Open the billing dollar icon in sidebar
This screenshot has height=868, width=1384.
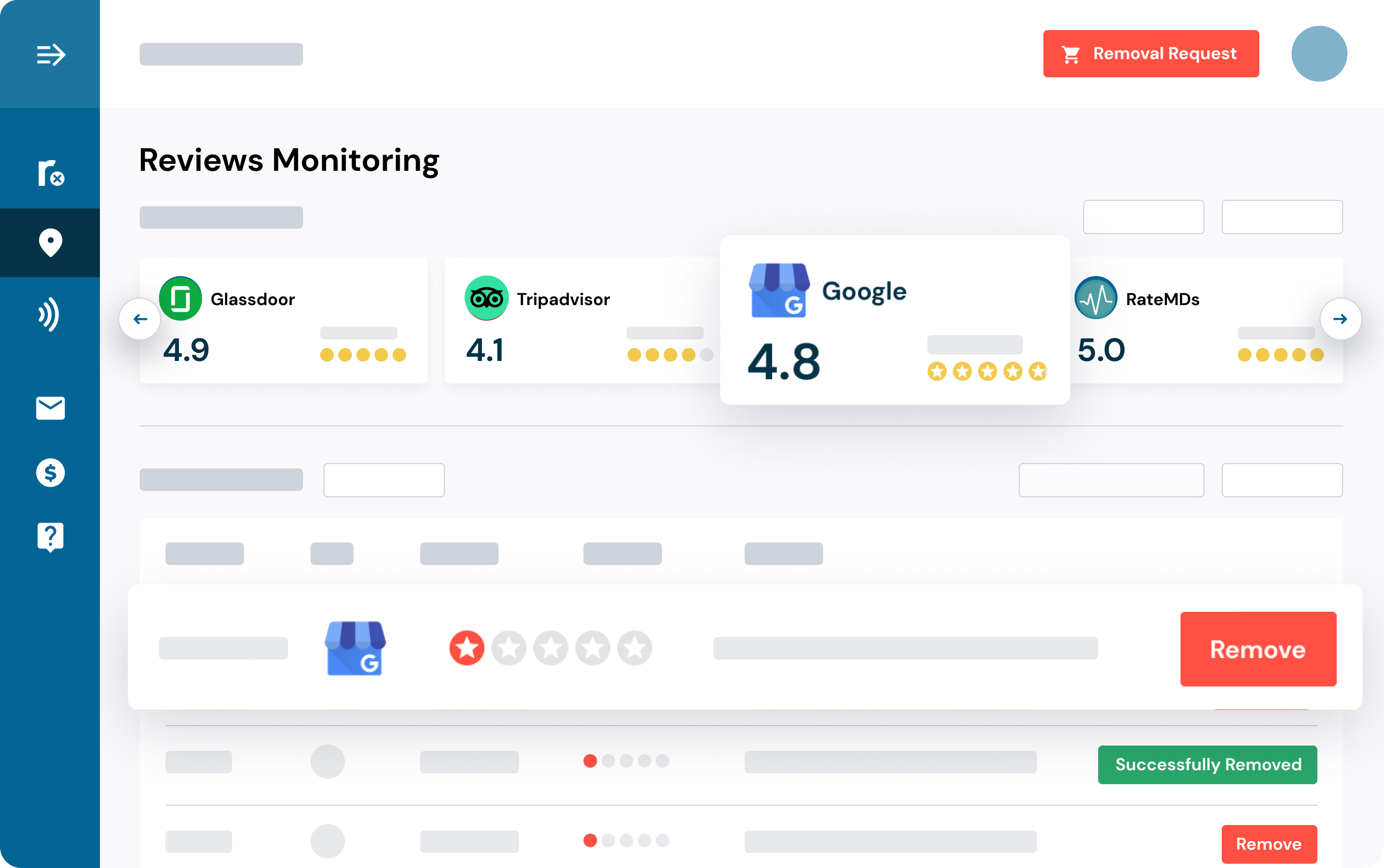point(50,473)
